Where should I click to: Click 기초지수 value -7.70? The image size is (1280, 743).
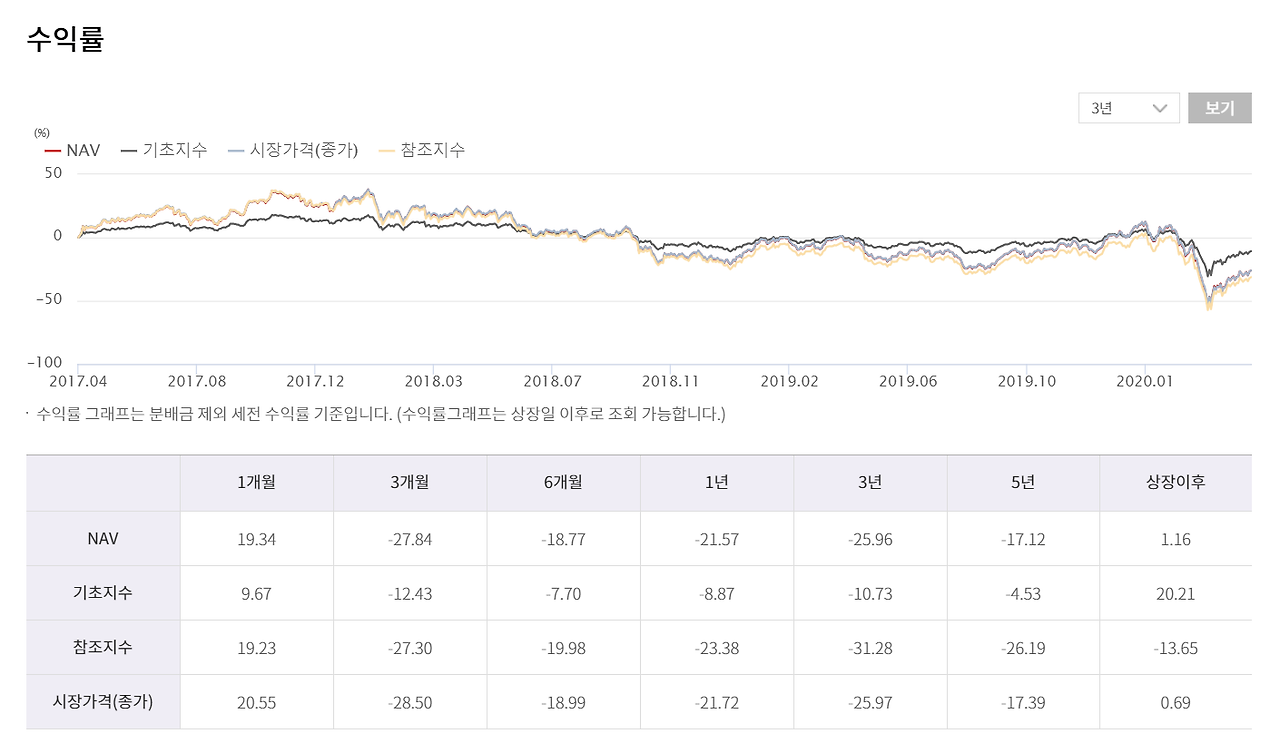[564, 594]
